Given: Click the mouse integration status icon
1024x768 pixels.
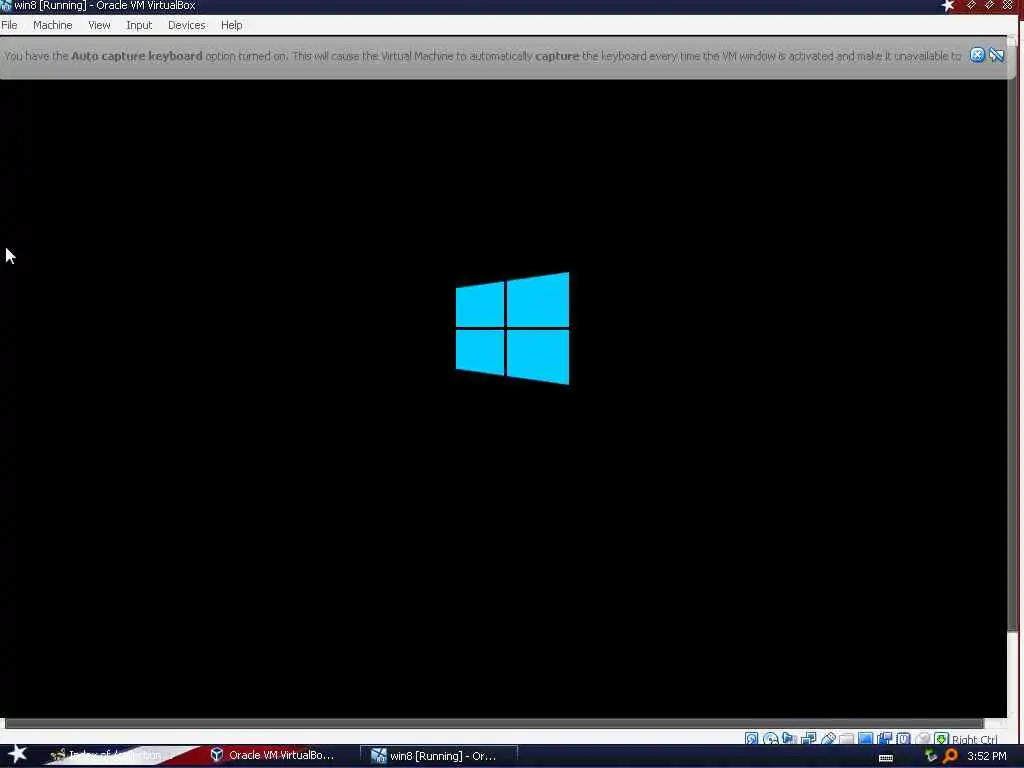Looking at the screenshot, I should [923, 739].
